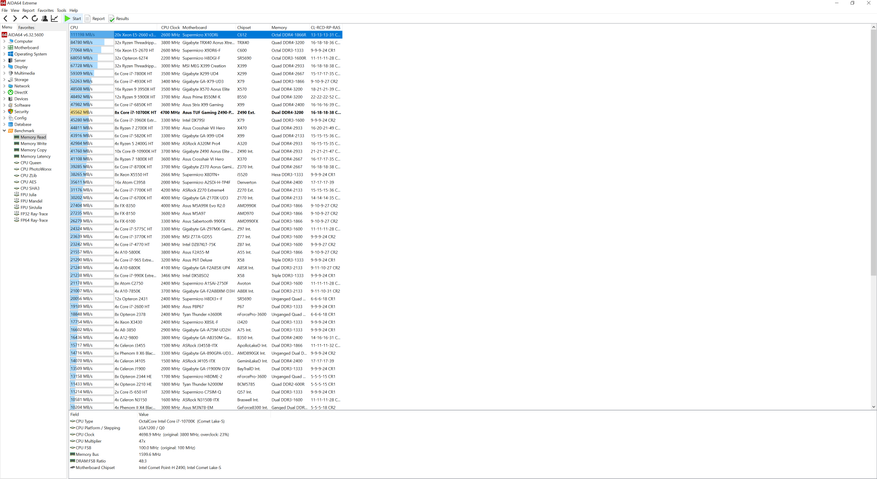Image resolution: width=877 pixels, height=479 pixels.
Task: Open the FPU Julia benchmark
Action: (x=28, y=195)
